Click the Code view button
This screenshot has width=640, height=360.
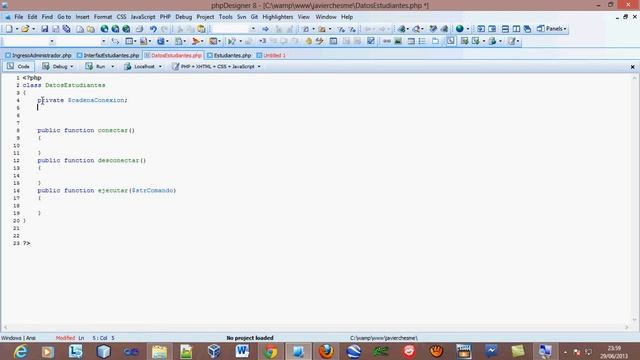click(18, 67)
